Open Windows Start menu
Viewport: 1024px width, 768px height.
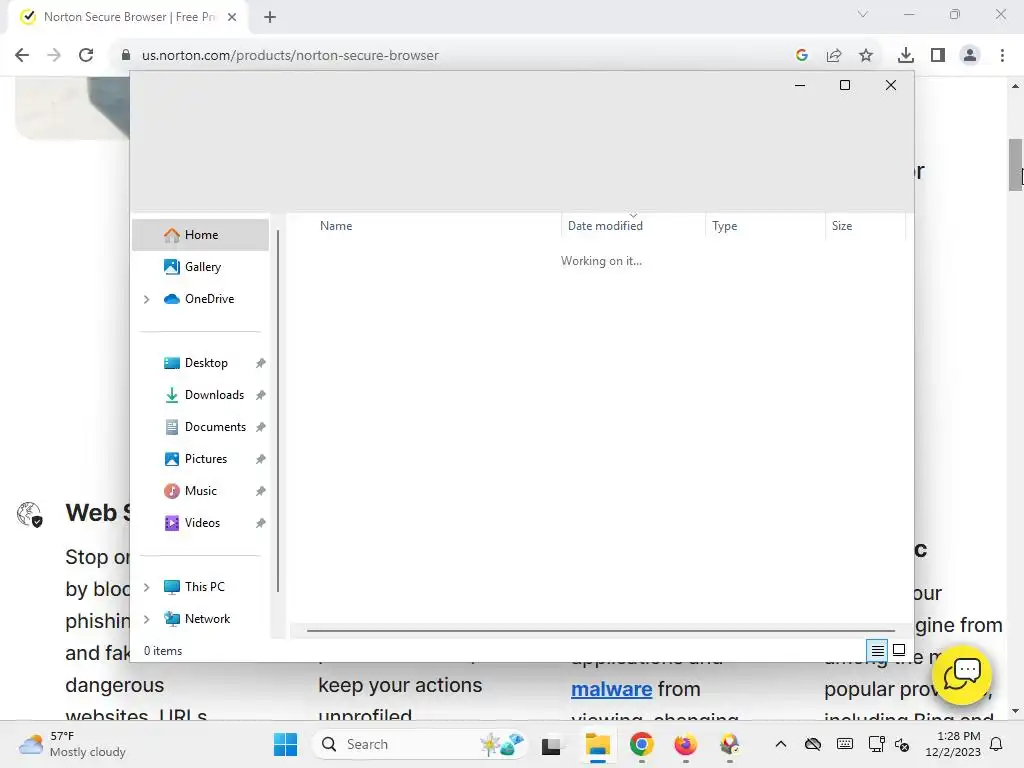(285, 744)
